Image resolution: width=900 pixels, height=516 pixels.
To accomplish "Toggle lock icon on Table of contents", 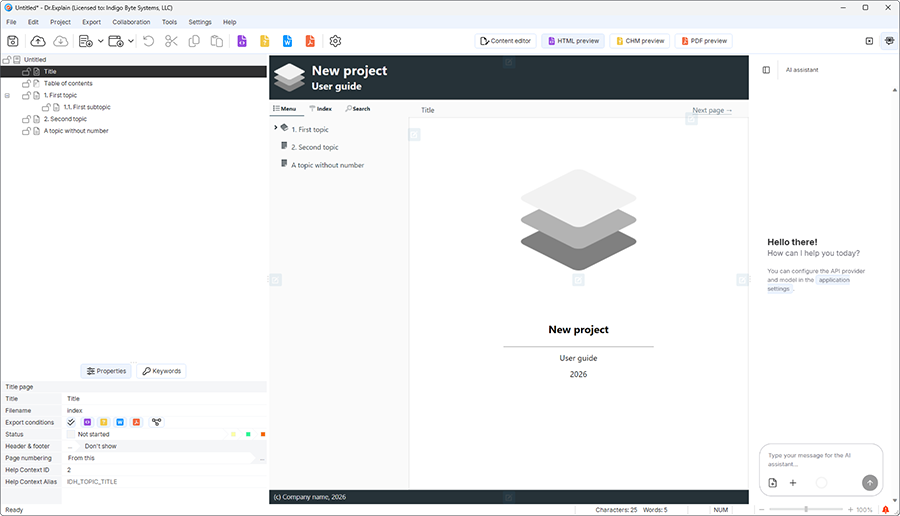I will [x=26, y=83].
